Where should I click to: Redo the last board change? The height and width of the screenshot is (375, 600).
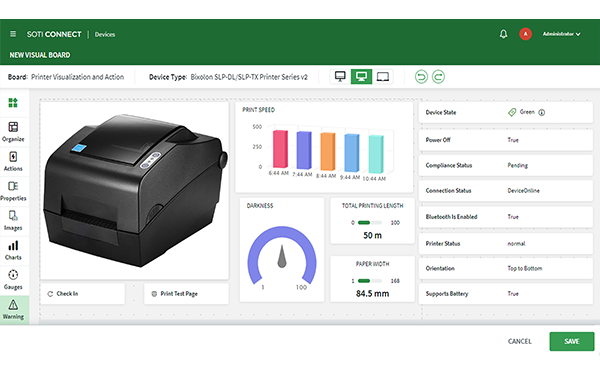click(439, 77)
